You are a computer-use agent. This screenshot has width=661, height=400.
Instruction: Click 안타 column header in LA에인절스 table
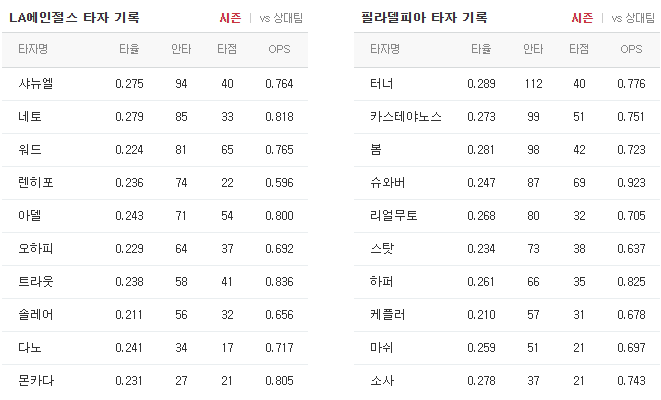click(x=181, y=49)
